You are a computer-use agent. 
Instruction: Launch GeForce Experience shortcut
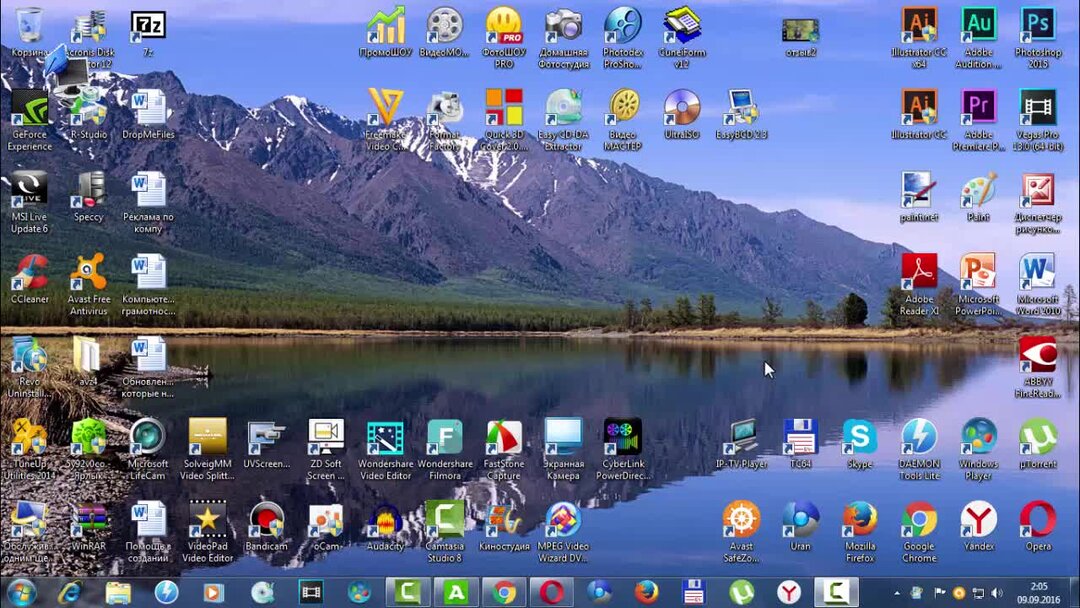click(x=29, y=120)
